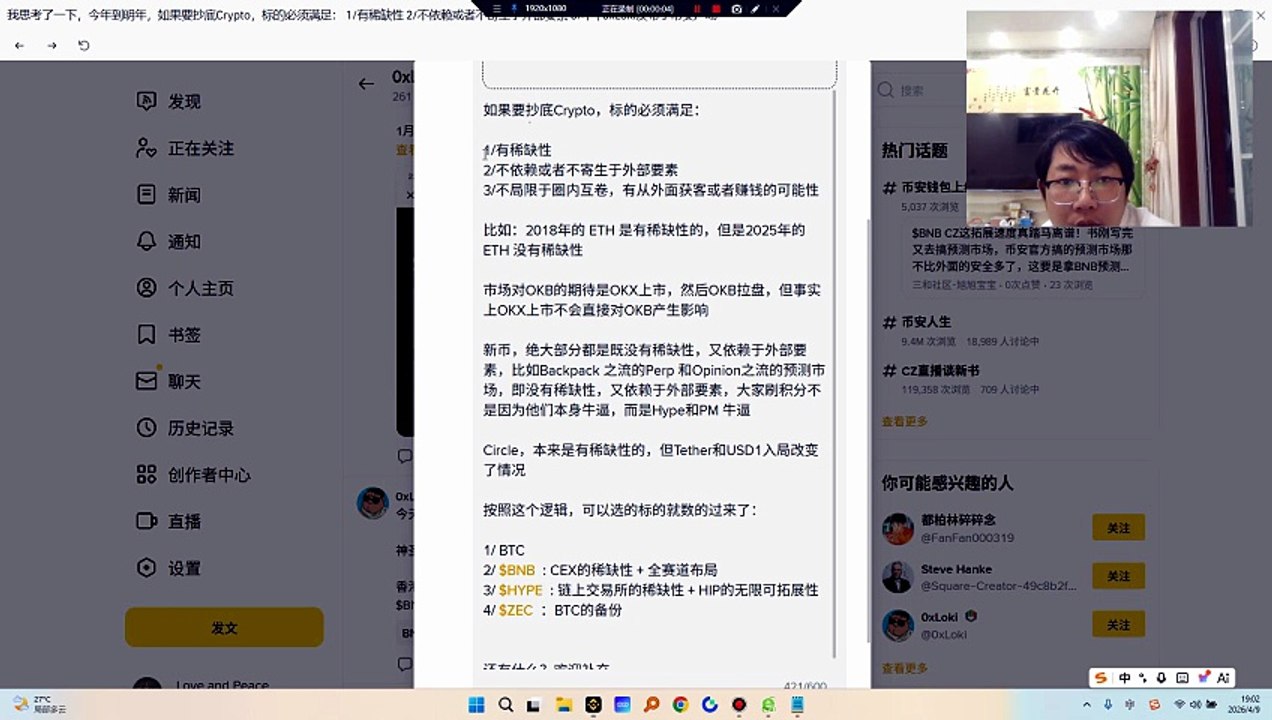Open the 0xLoki post avatar in feed
The height and width of the screenshot is (720, 1272).
point(372,503)
